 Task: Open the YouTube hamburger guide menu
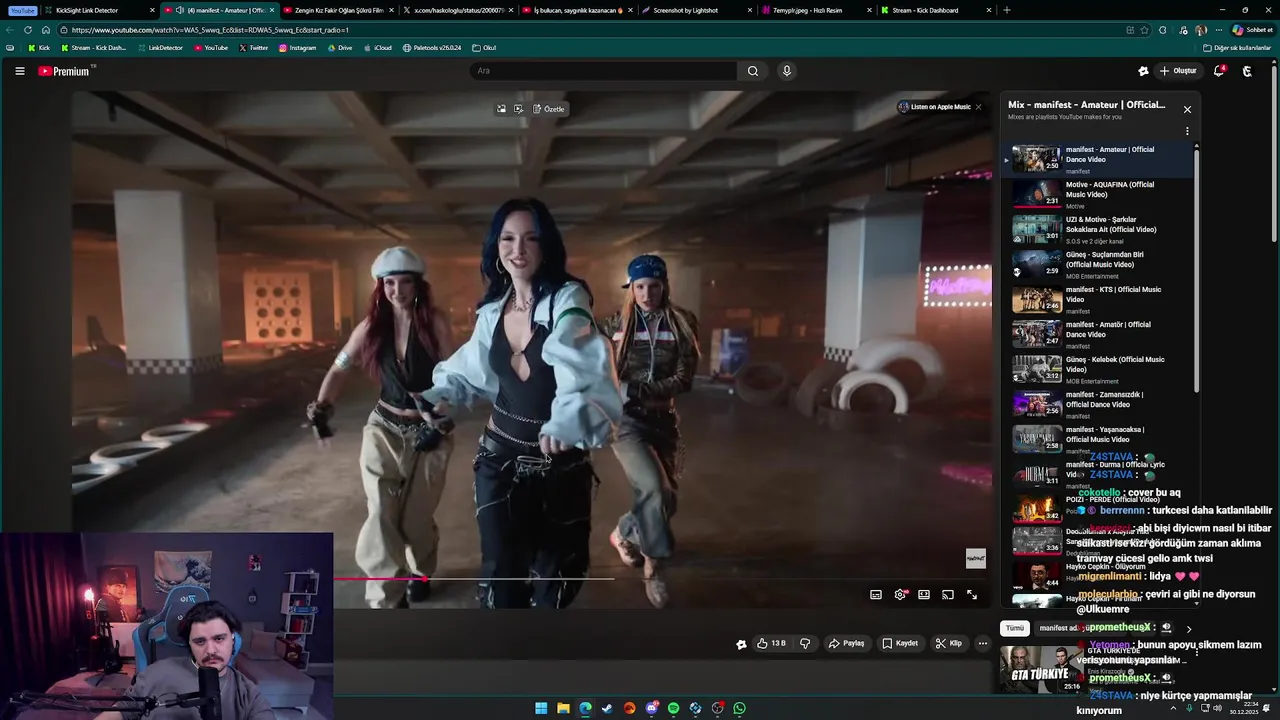click(19, 71)
